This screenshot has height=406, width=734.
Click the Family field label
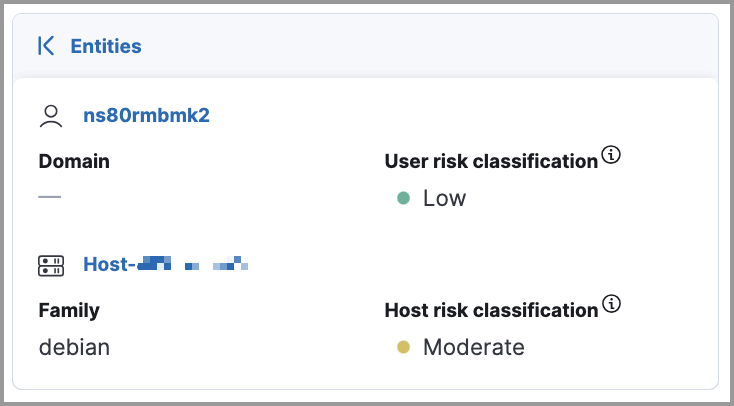[x=70, y=310]
